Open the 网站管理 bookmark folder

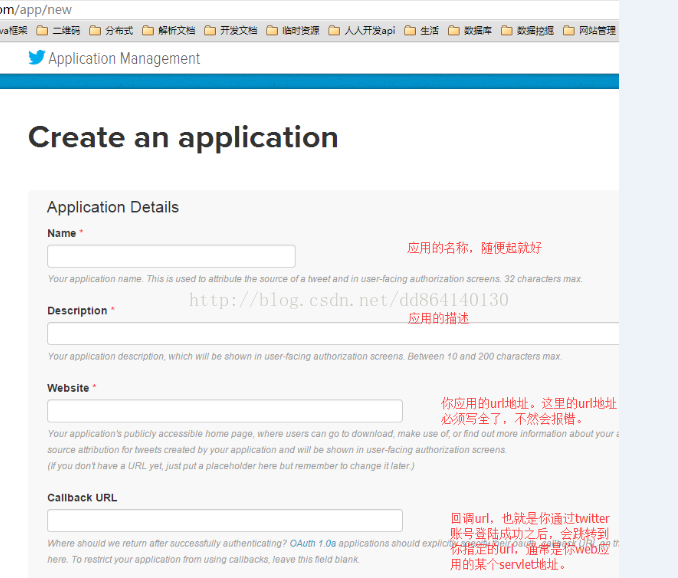[x=589, y=31]
